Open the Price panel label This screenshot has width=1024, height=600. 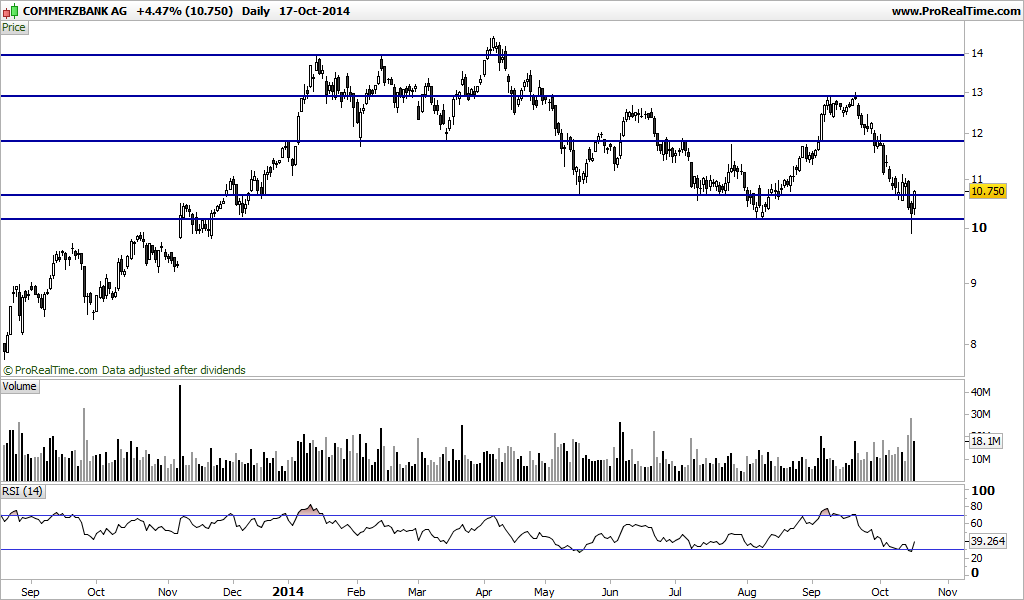pos(14,27)
